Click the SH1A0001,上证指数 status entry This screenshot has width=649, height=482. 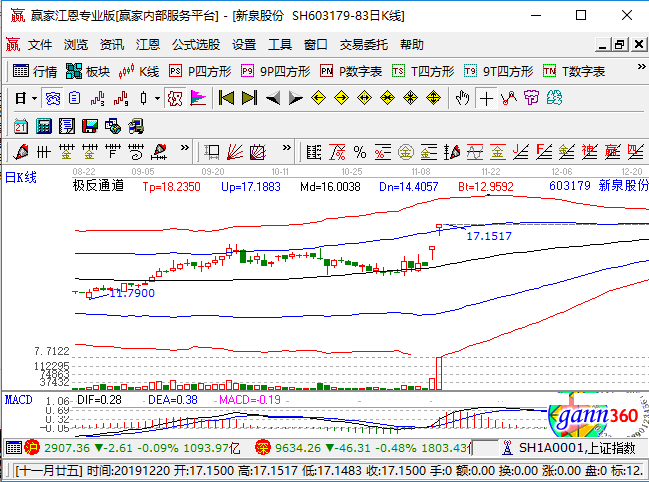(577, 448)
